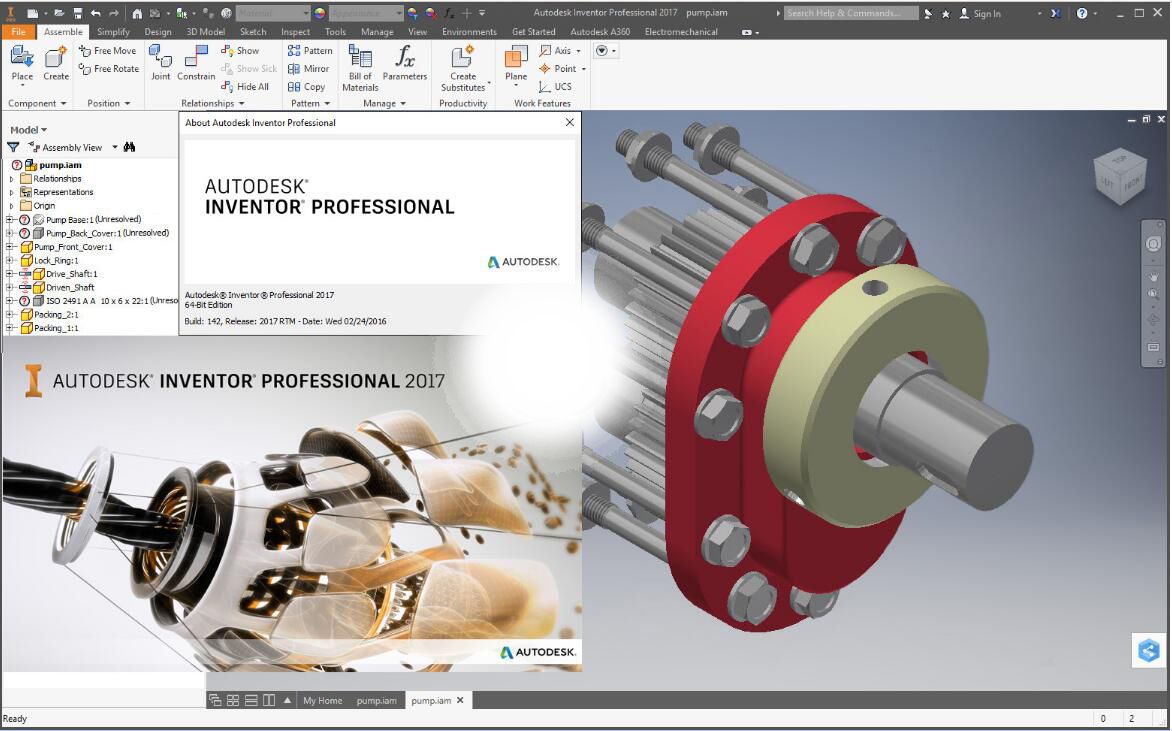
Task: Click Sign In
Action: point(980,13)
